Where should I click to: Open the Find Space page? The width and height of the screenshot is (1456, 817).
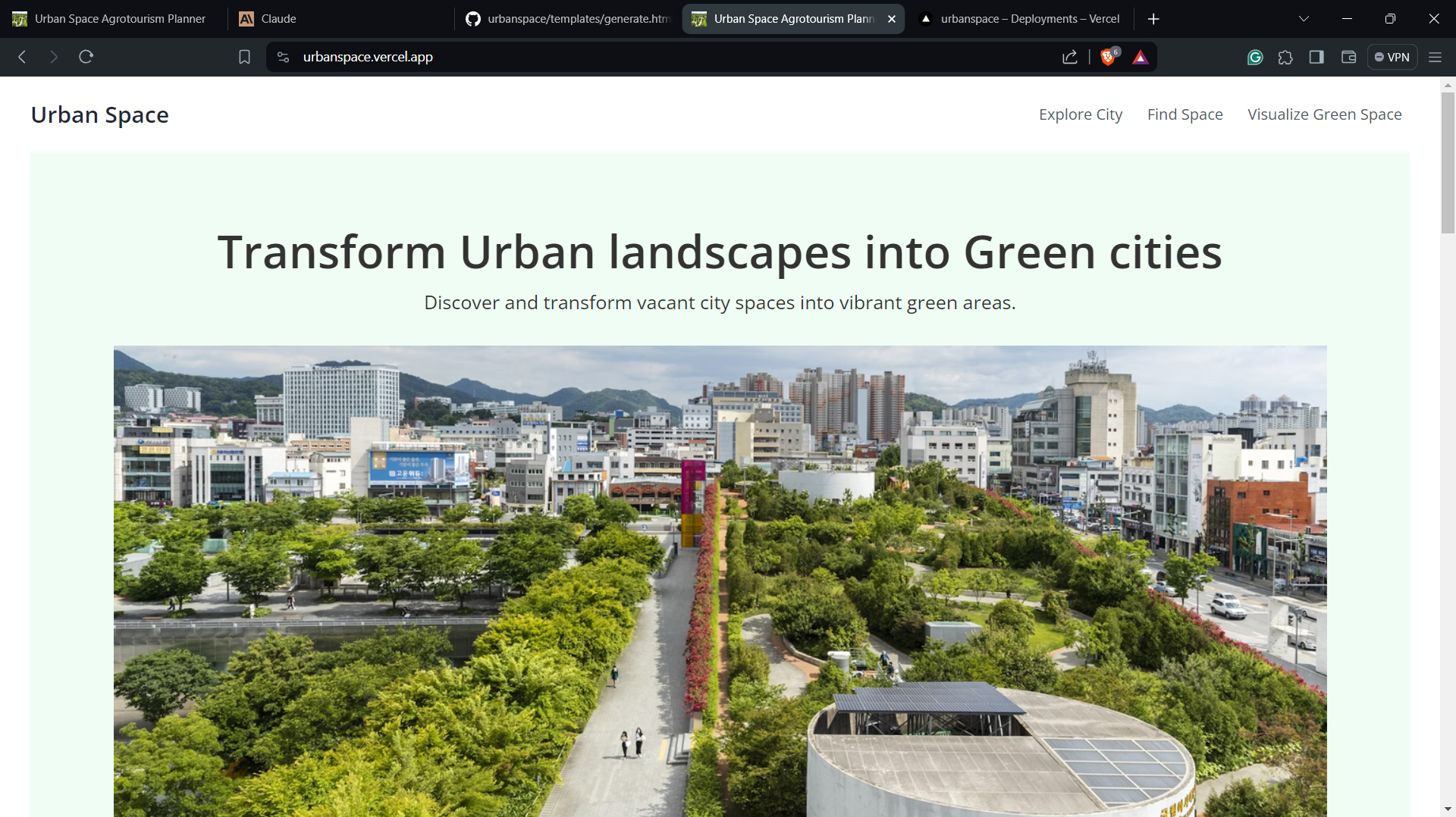point(1185,114)
